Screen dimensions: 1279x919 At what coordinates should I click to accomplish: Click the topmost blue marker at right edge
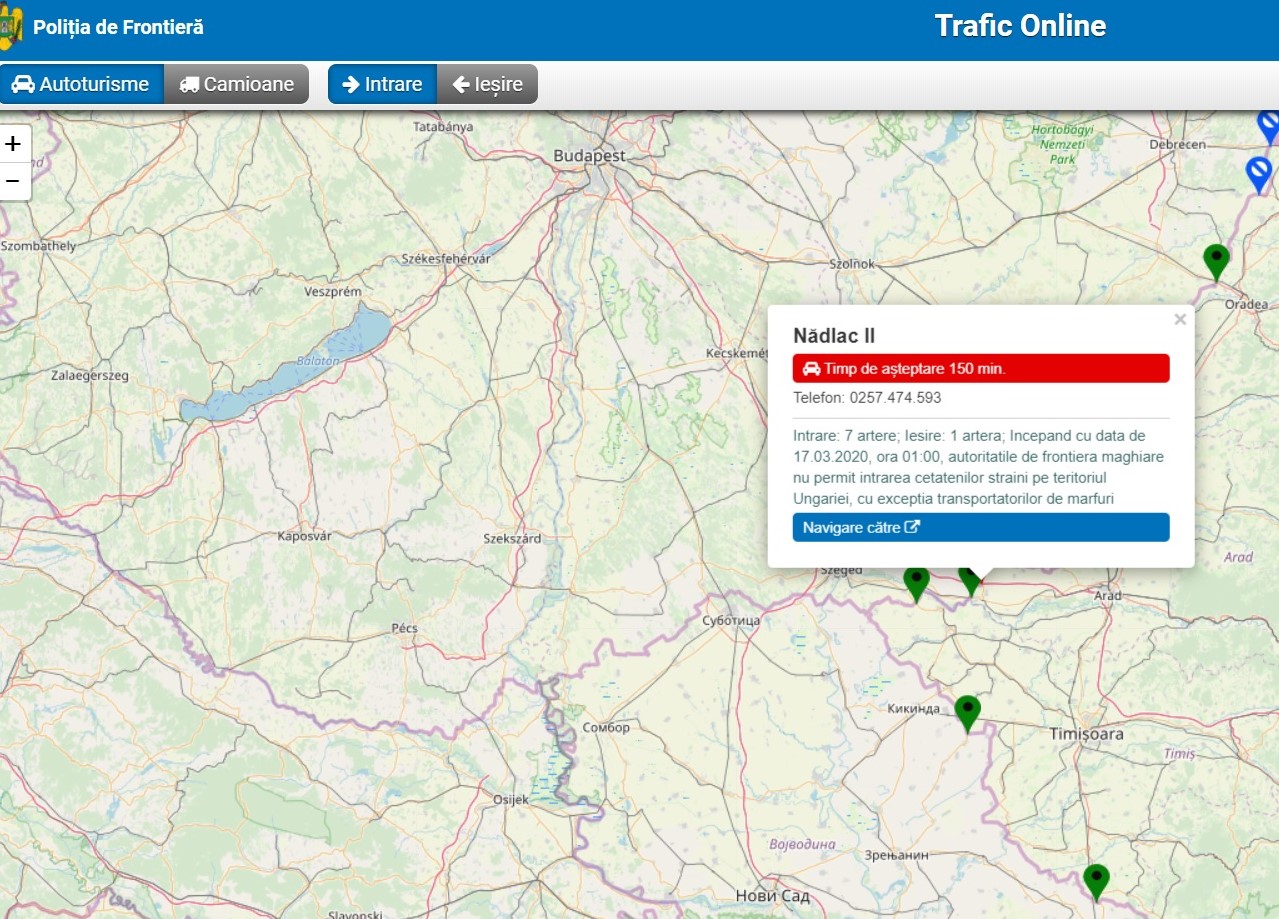tap(1268, 126)
